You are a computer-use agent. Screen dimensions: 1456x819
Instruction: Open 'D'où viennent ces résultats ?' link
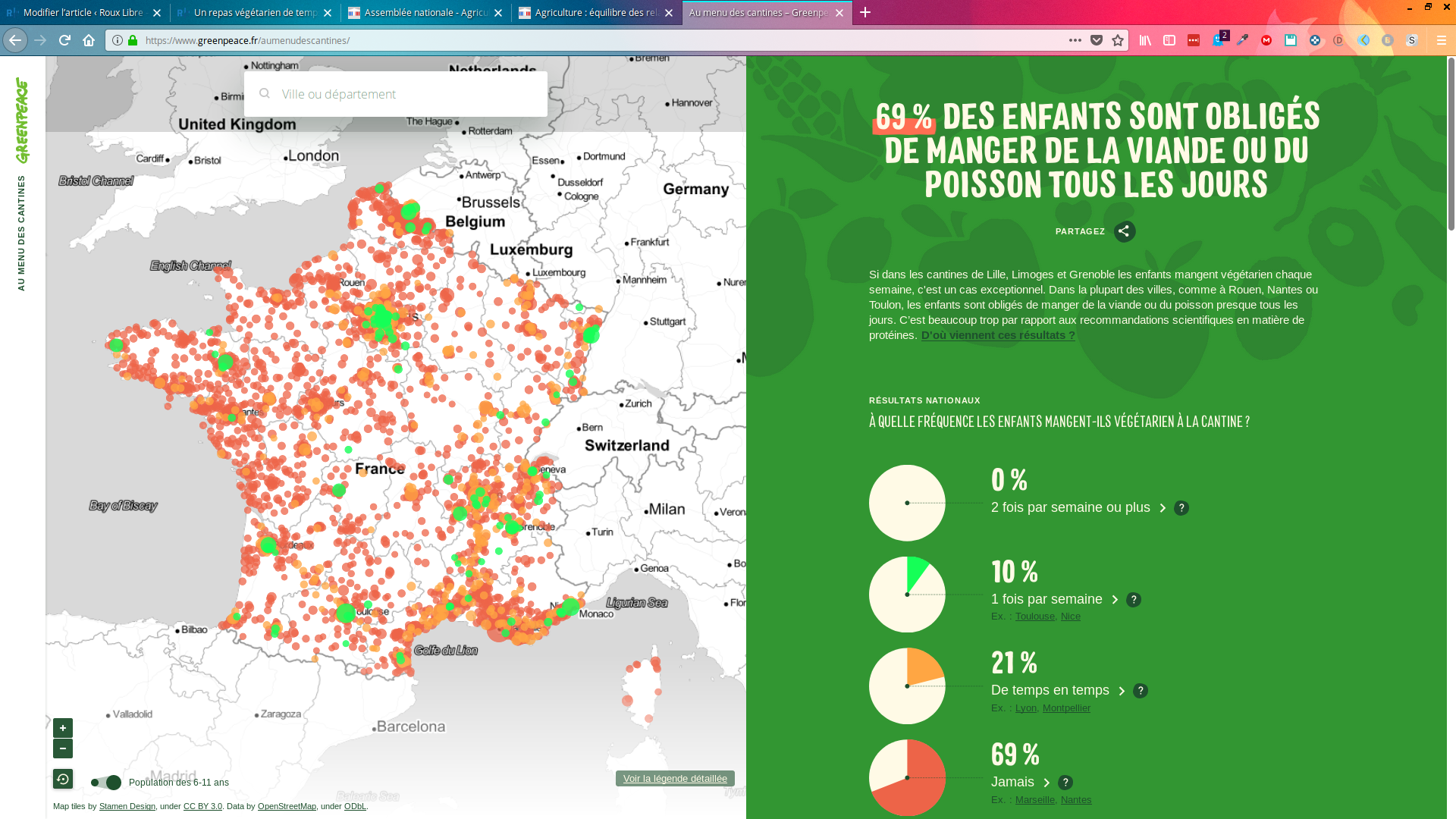[x=998, y=335]
